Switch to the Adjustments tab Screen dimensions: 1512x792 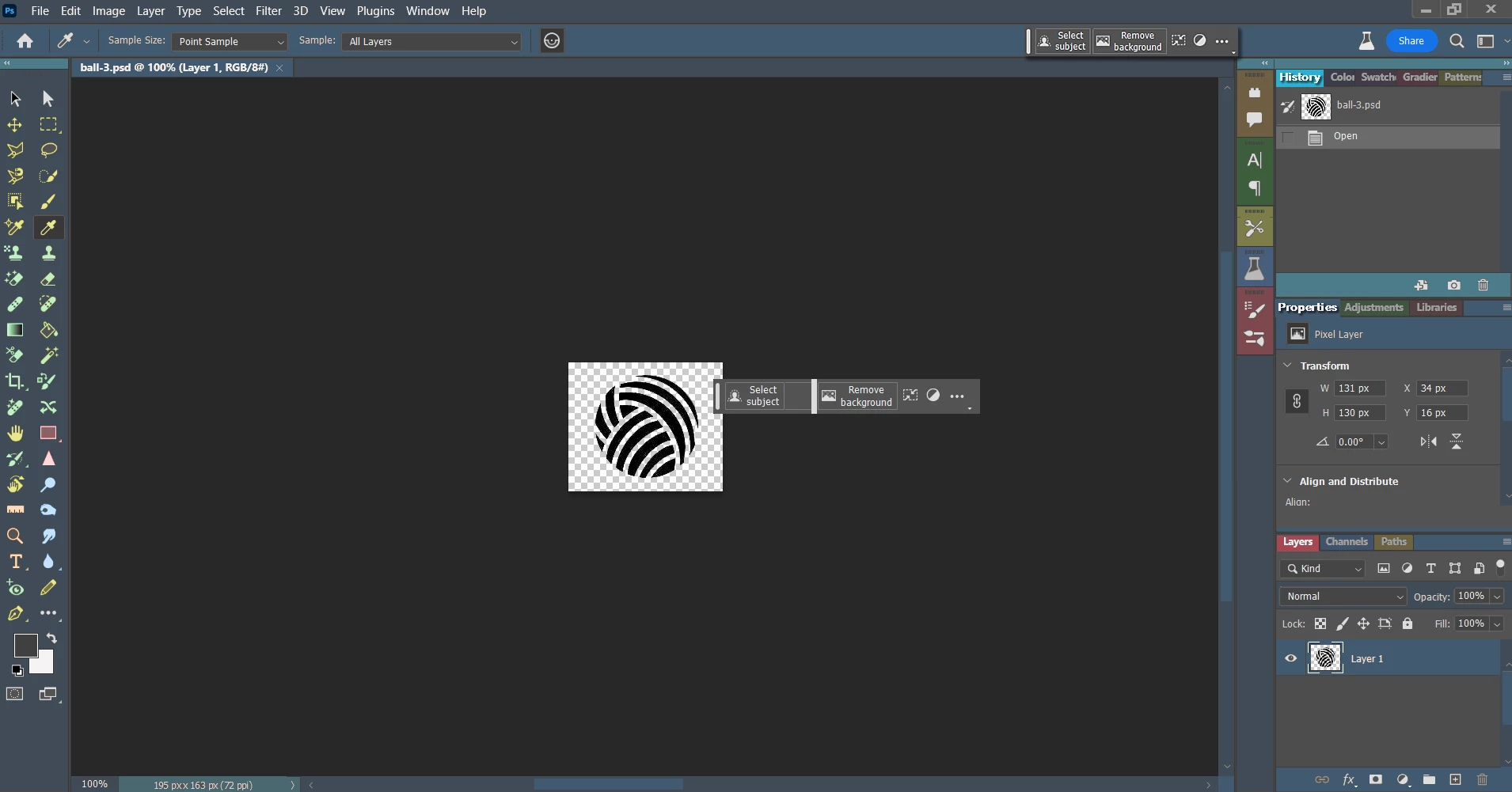coord(1373,308)
